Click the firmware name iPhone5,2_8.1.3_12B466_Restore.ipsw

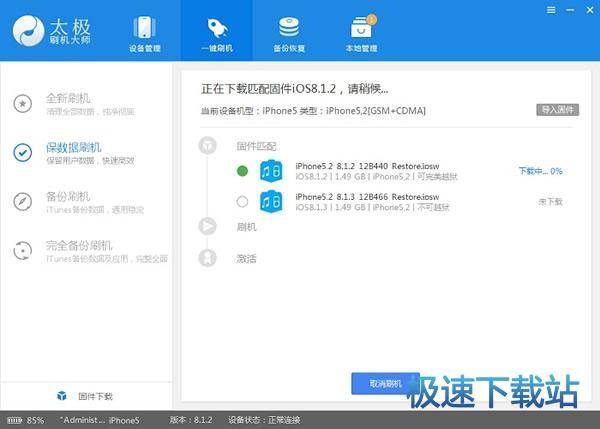367,197
